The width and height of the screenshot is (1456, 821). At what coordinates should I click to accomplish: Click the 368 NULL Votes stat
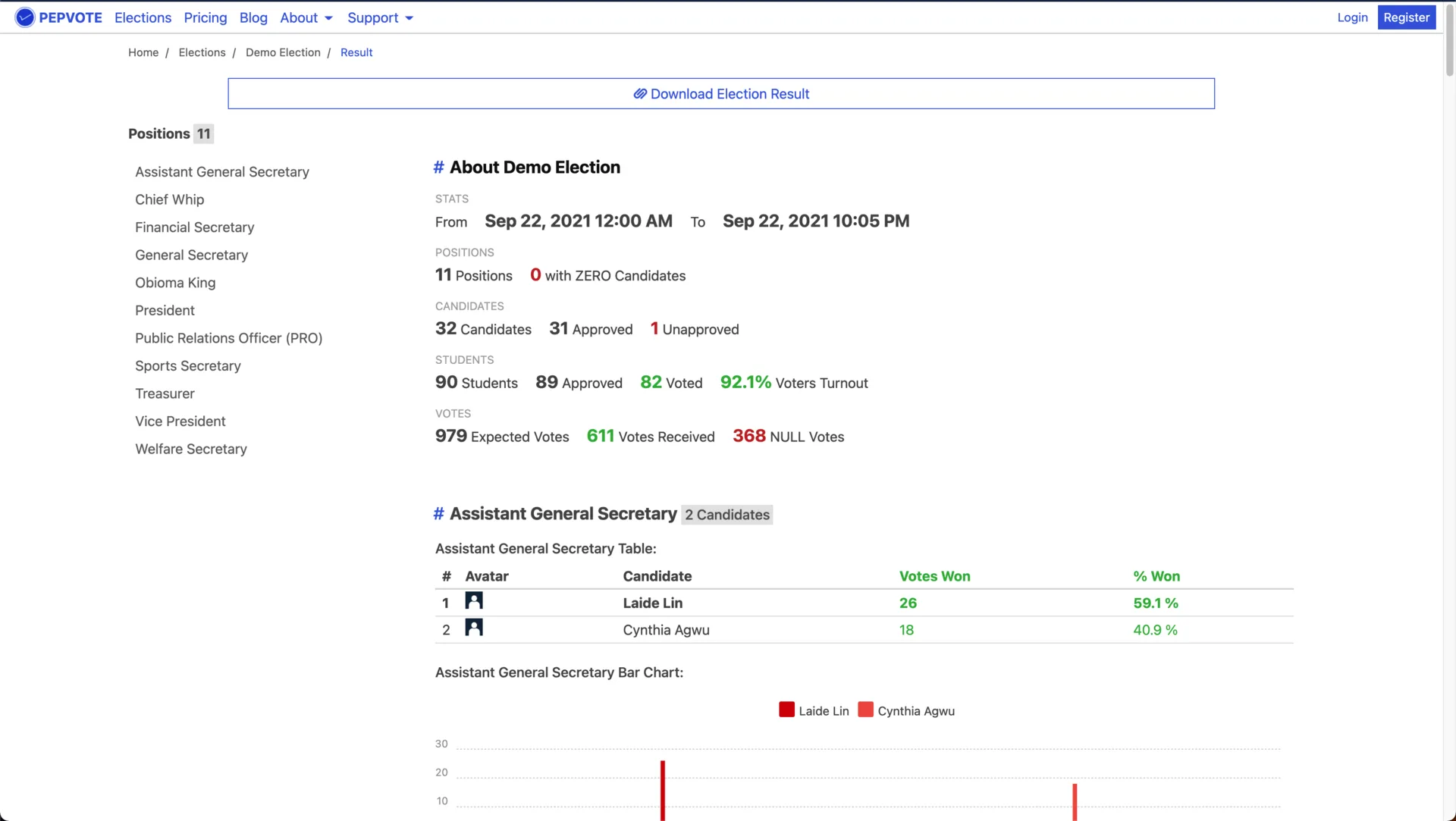tap(789, 437)
